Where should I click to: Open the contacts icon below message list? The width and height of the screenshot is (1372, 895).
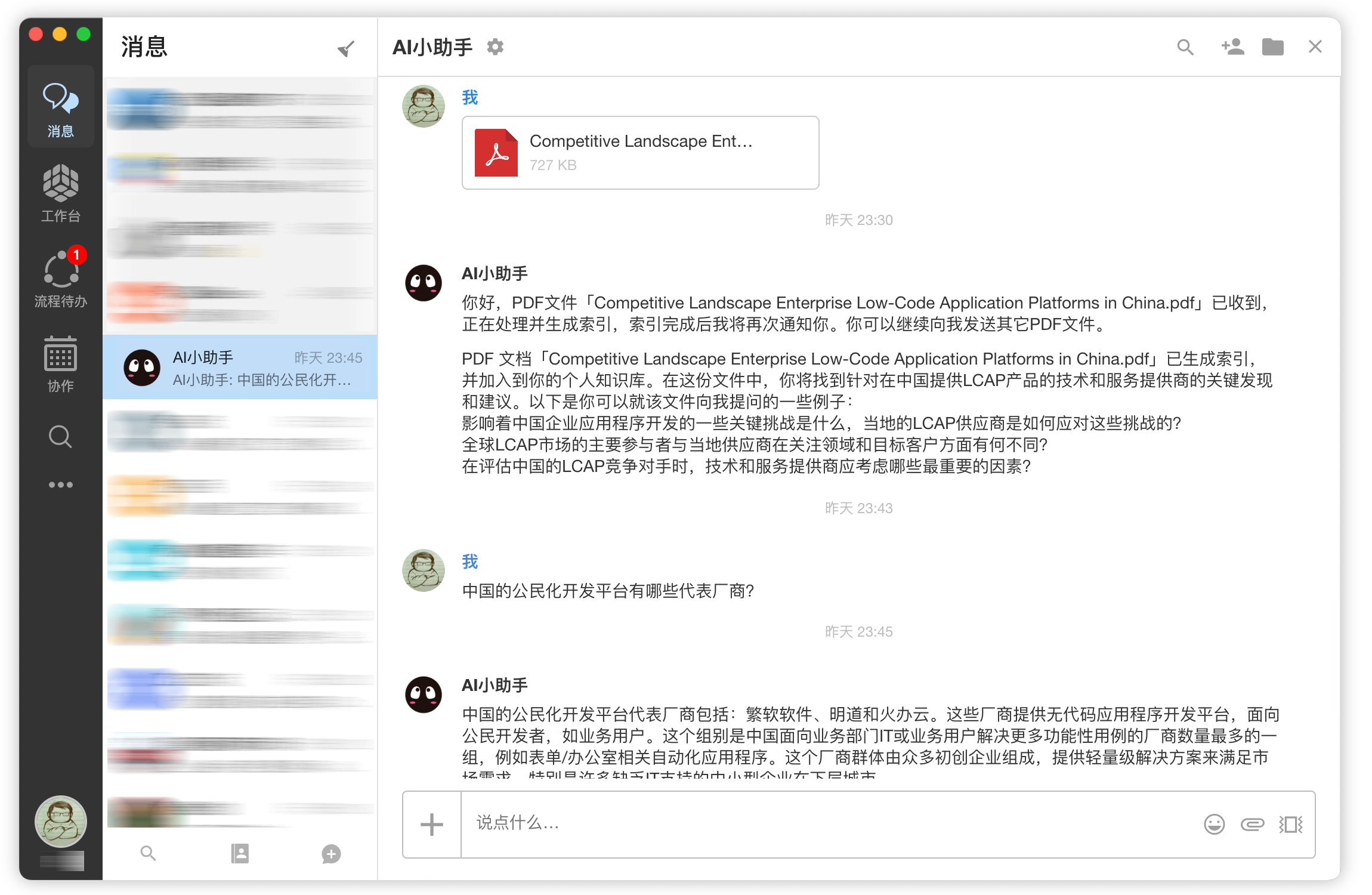(x=240, y=853)
